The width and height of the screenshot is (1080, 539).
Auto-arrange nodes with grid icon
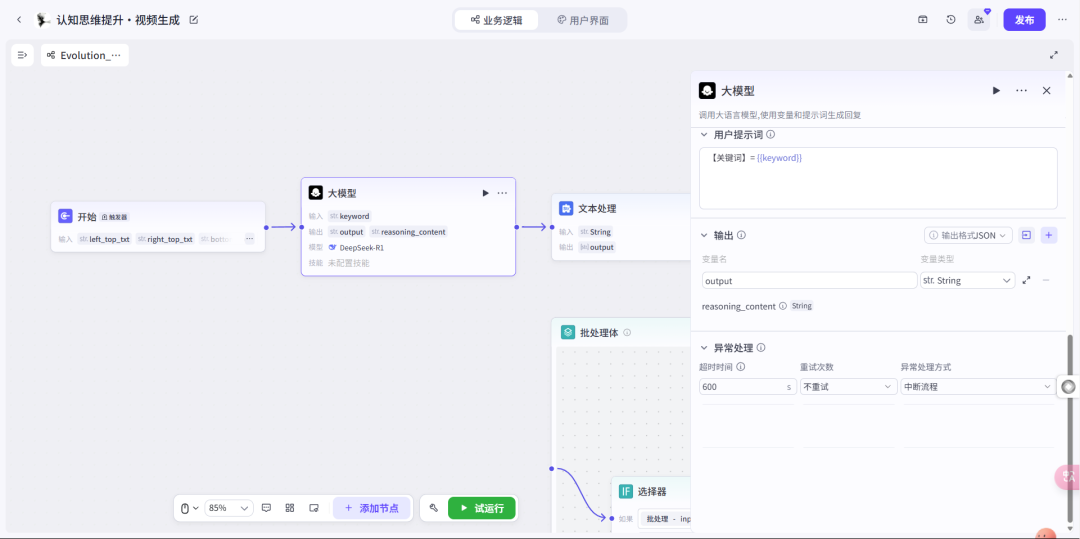pyautogui.click(x=290, y=508)
